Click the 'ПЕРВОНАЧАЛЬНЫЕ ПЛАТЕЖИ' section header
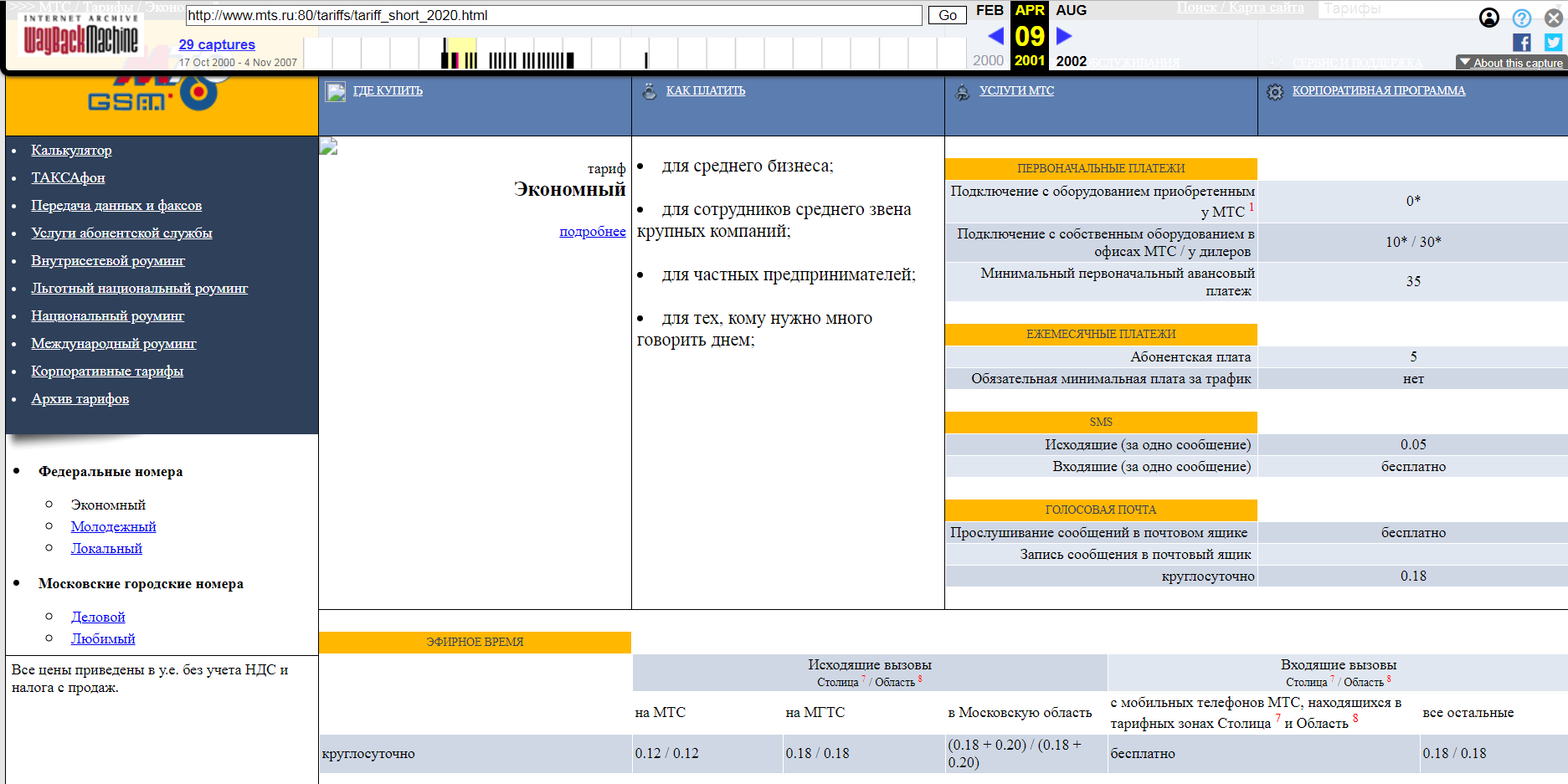Image resolution: width=1568 pixels, height=784 pixels. (x=1101, y=168)
